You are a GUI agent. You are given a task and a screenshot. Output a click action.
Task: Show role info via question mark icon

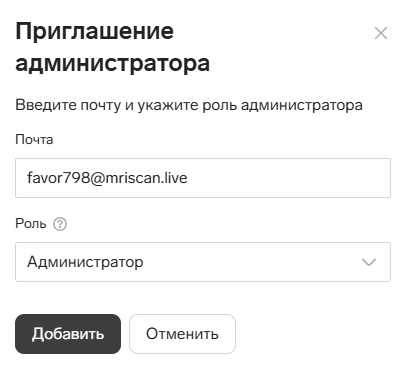60,224
